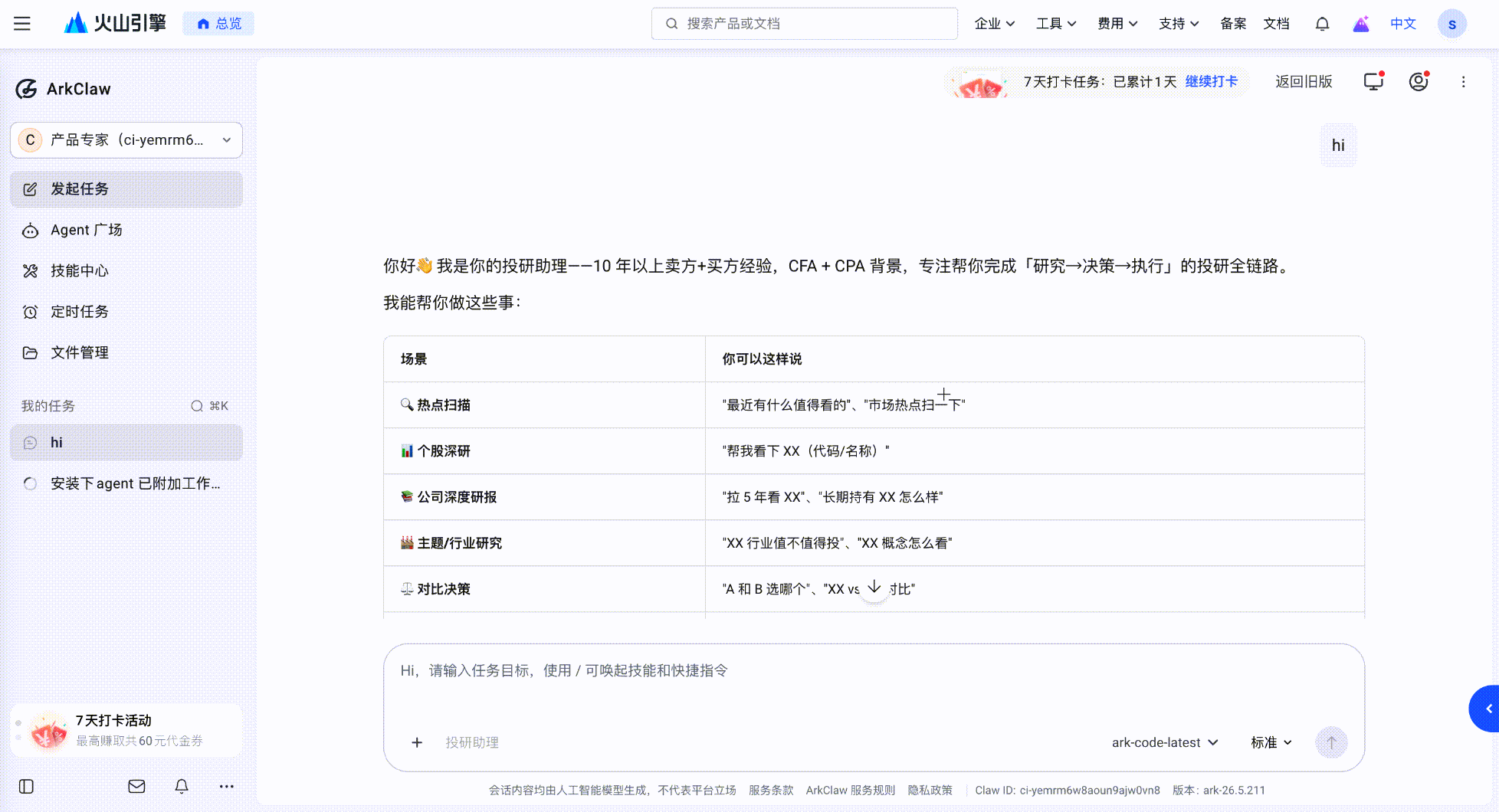
Task: Open the 文档 menu item
Action: [x=1276, y=24]
